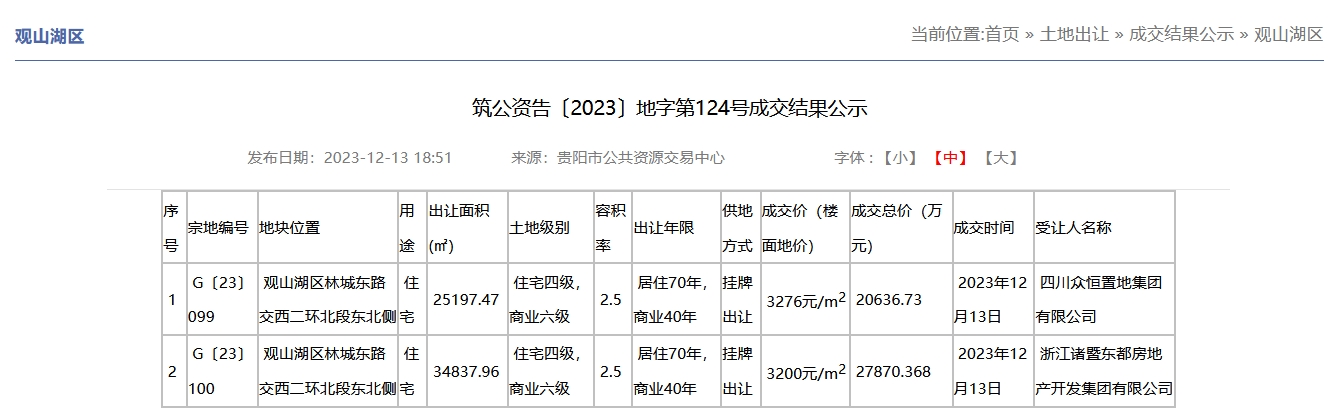The width and height of the screenshot is (1338, 420).
Task: Open the 土地出让 breadcrumb link
Action: click(x=1074, y=34)
